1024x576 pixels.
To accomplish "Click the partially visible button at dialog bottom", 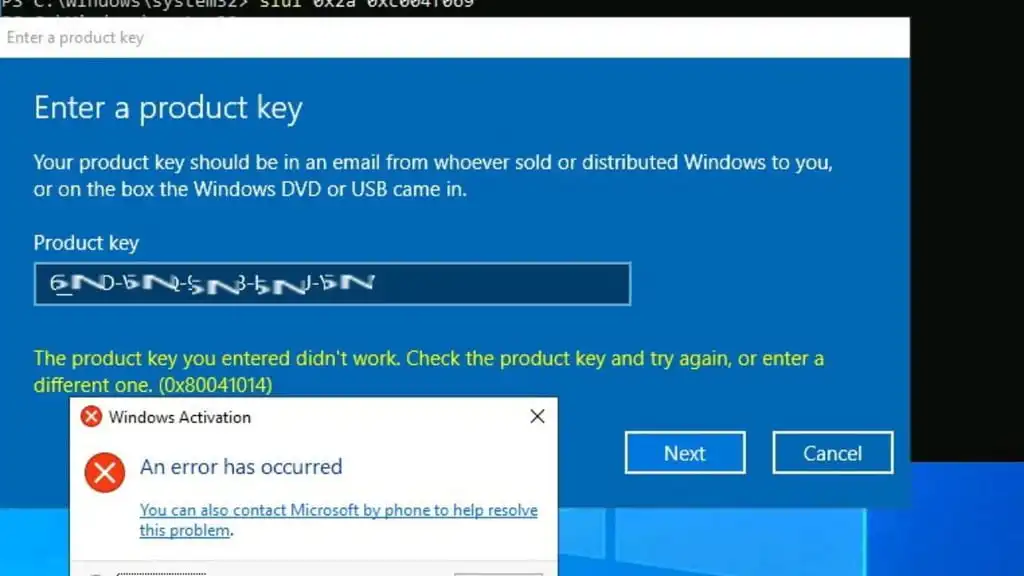I will [x=498, y=574].
